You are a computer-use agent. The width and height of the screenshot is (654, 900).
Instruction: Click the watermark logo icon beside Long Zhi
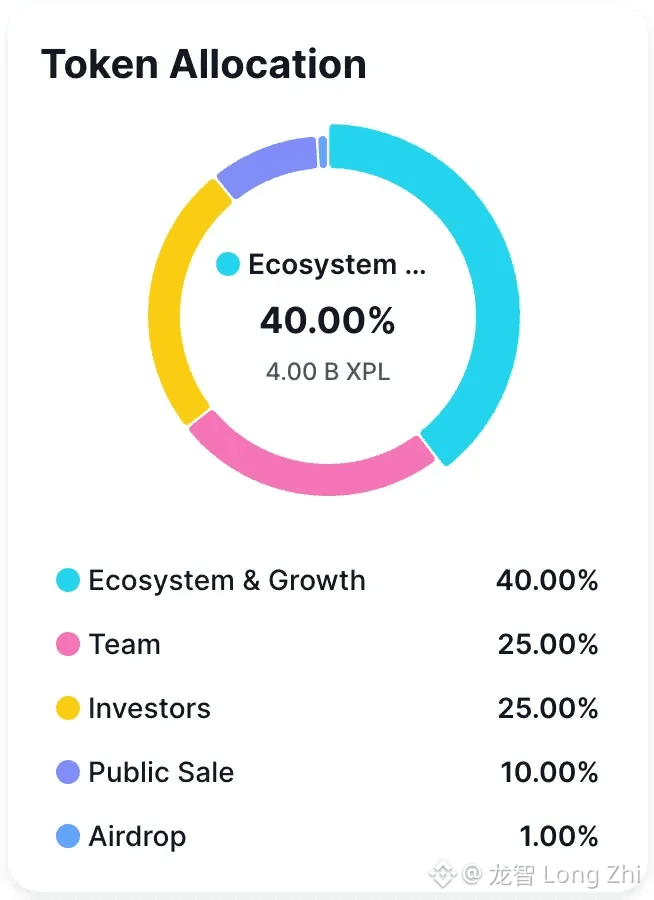(442, 875)
